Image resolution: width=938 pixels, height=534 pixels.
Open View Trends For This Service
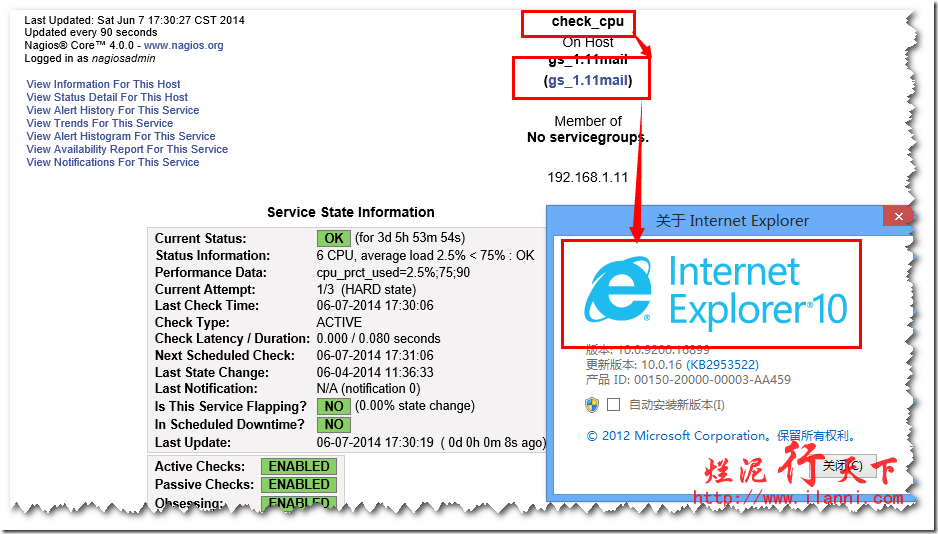point(99,123)
